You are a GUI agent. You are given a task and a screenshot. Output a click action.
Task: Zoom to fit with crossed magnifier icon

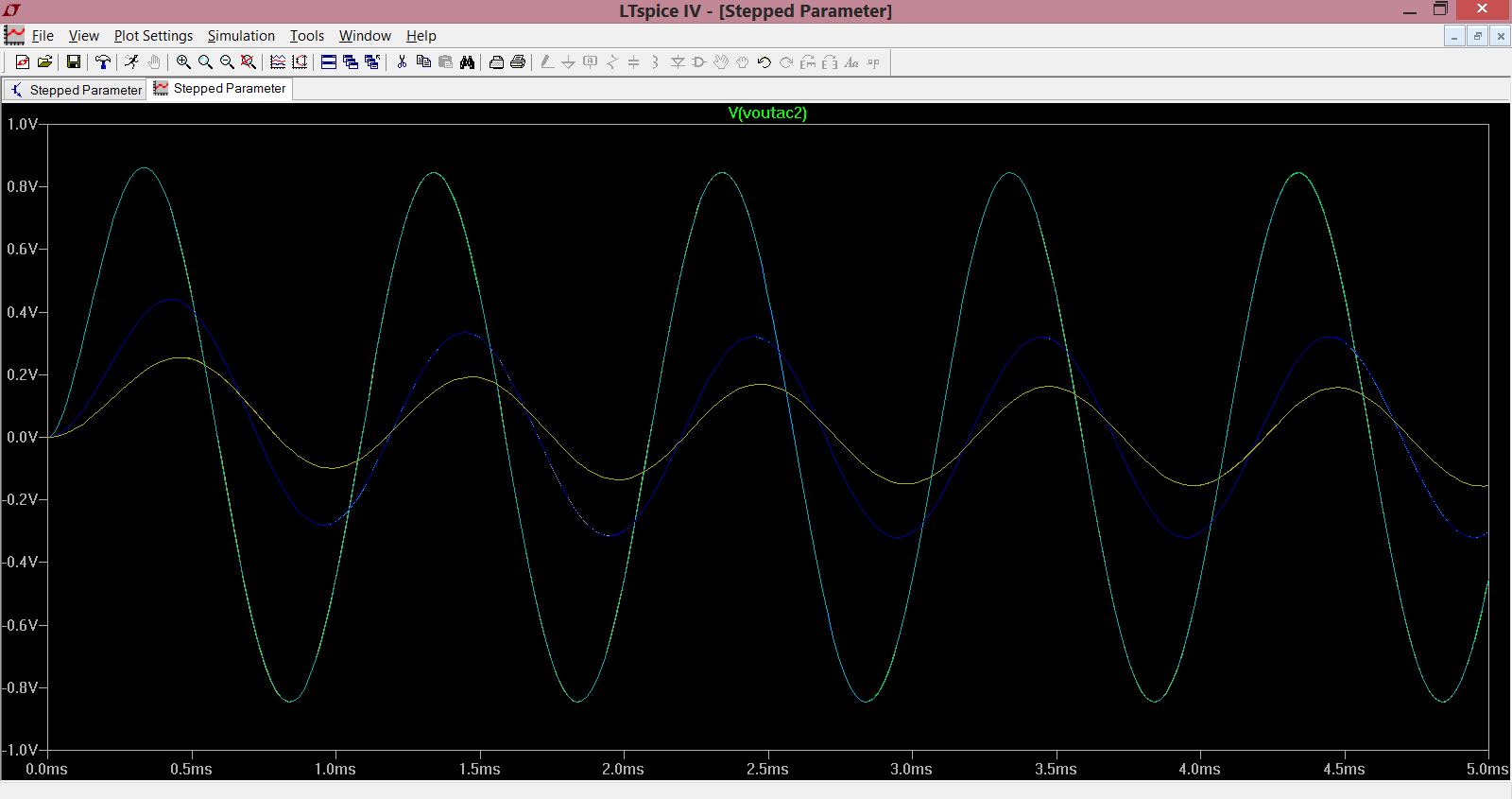(x=249, y=62)
